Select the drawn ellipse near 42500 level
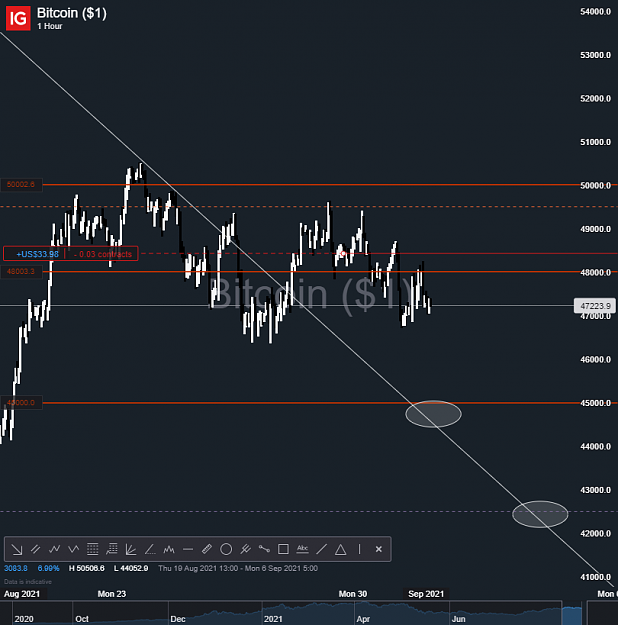The height and width of the screenshot is (625, 618). [x=540, y=514]
